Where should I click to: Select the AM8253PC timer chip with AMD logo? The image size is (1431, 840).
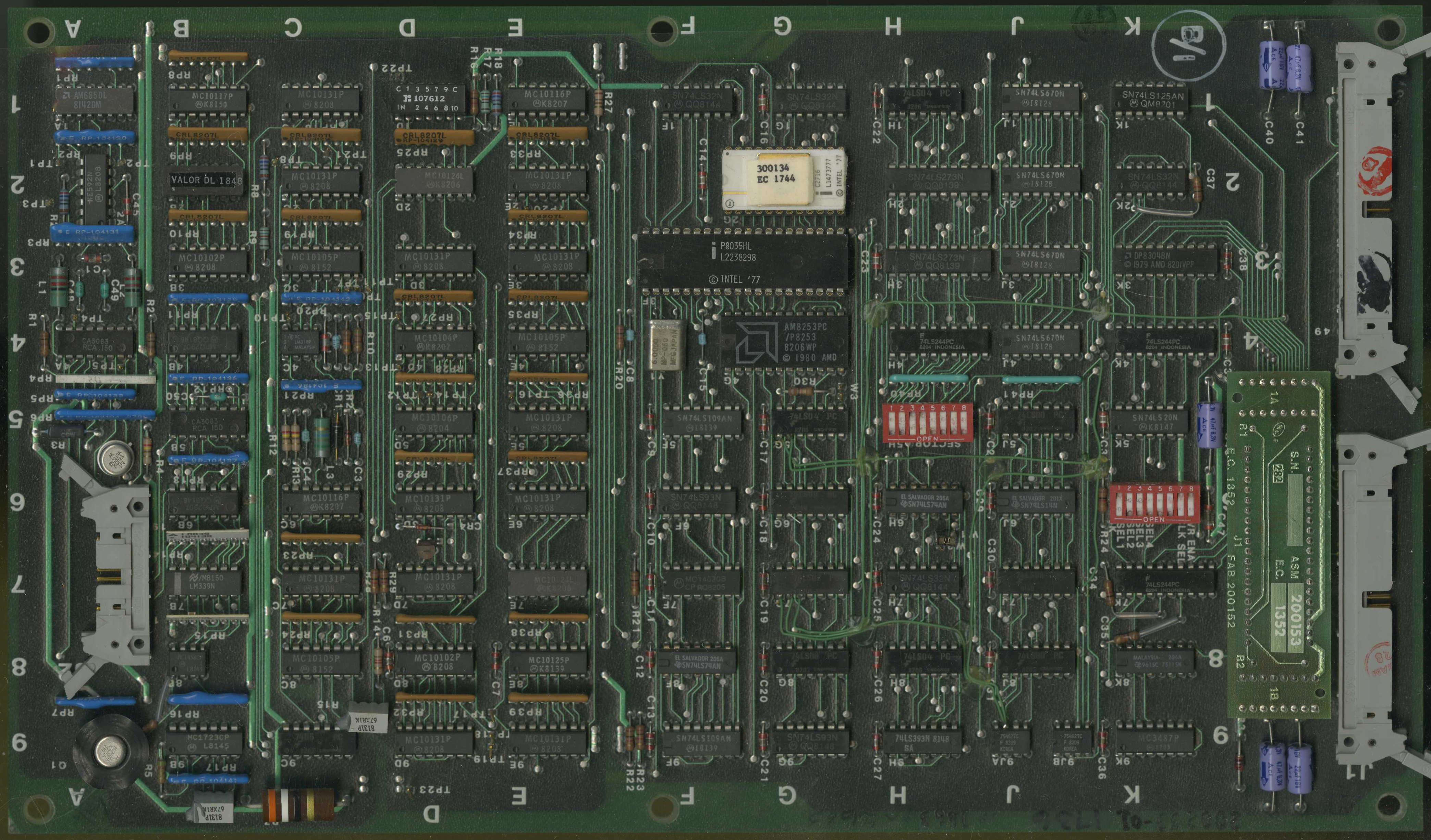point(785,342)
